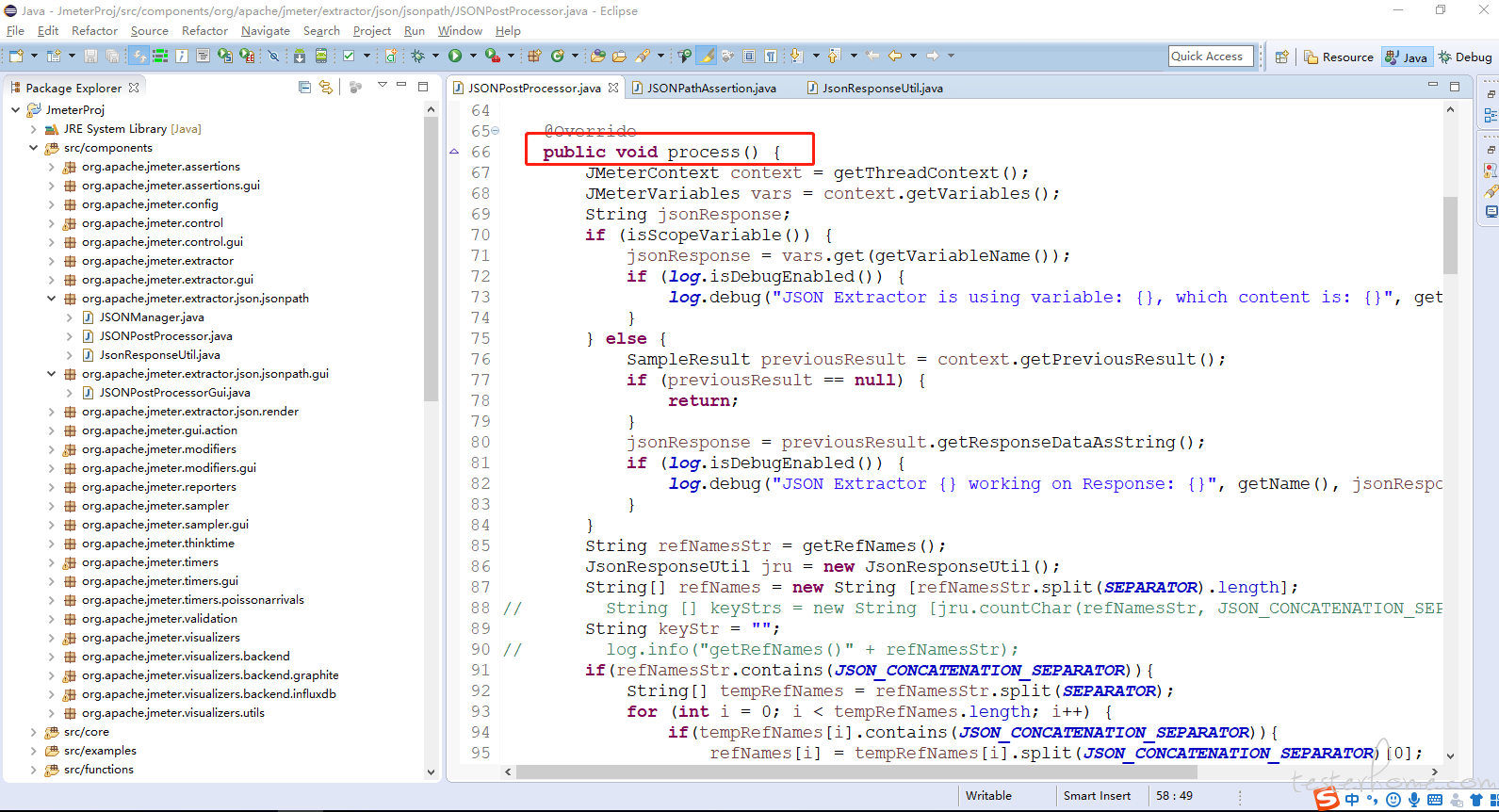
Task: Click the New file toolbar icon
Action: pos(16,57)
